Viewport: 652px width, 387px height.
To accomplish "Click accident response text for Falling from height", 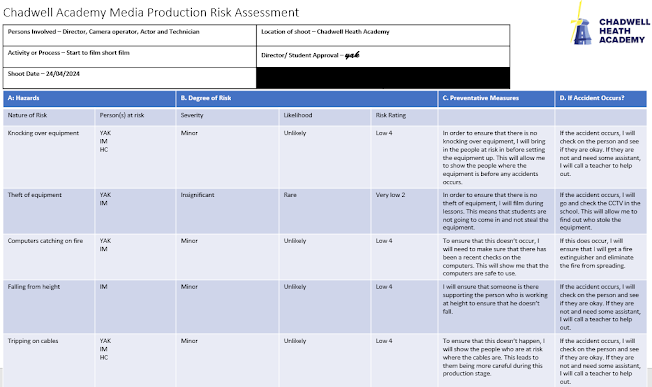I will (600, 307).
